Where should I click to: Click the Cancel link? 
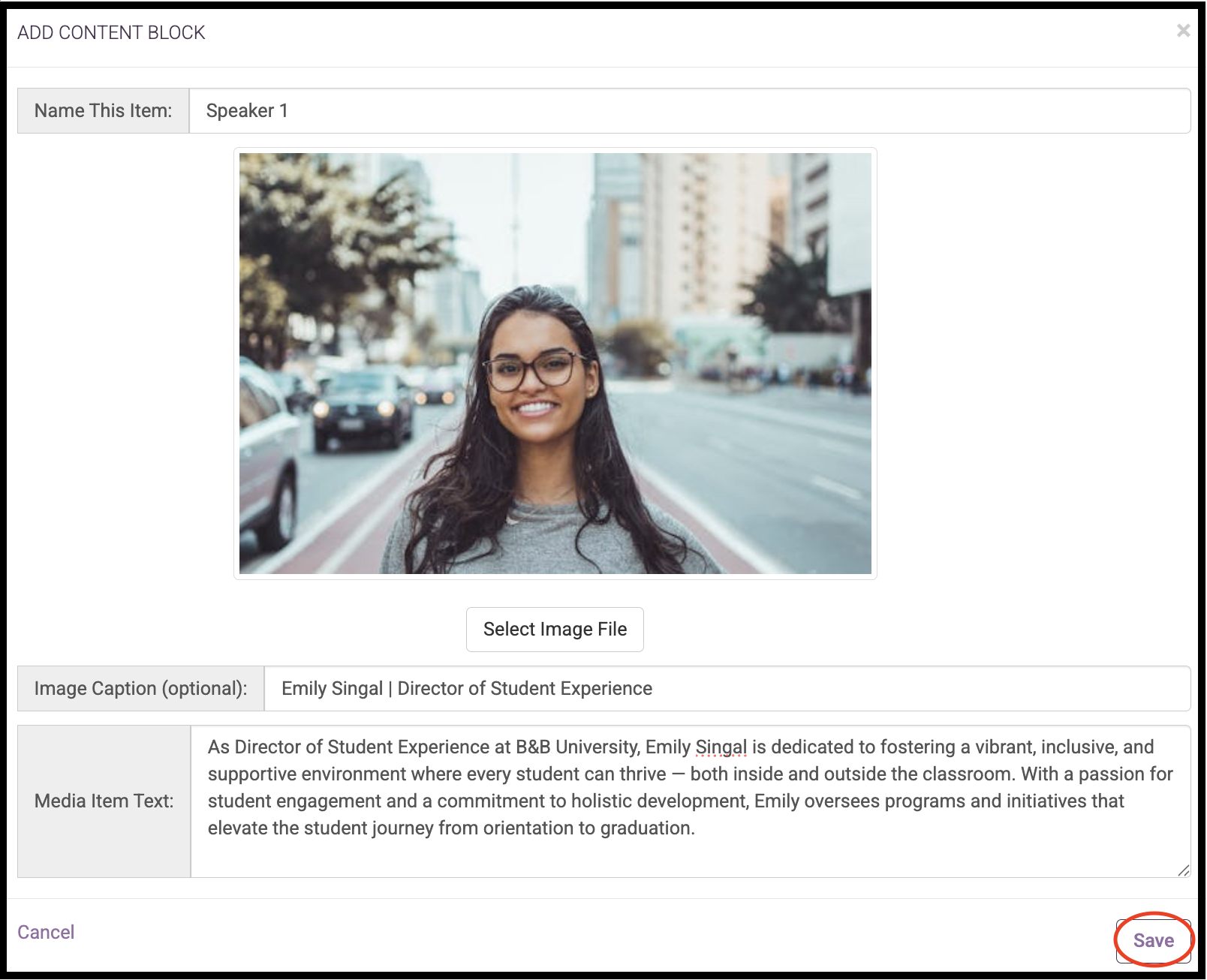coord(46,932)
